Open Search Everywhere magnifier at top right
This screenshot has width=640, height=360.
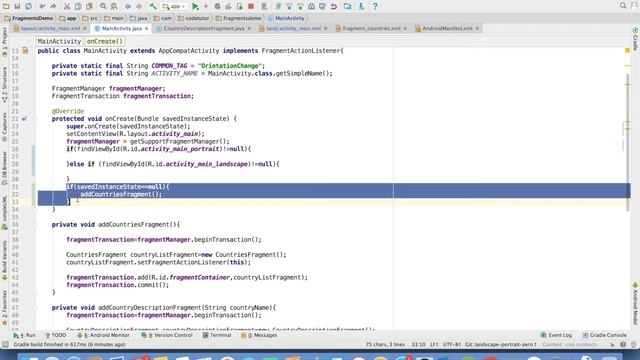623,6
